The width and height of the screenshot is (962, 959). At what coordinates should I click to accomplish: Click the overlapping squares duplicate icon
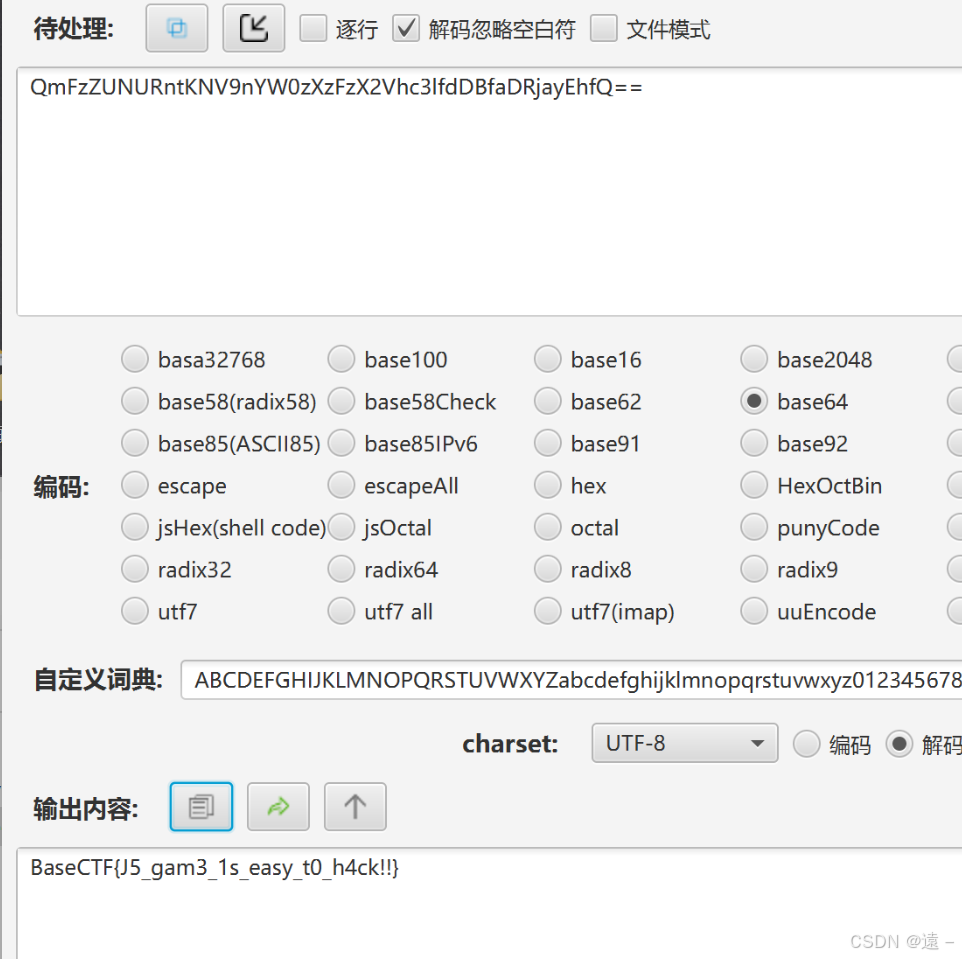point(176,28)
